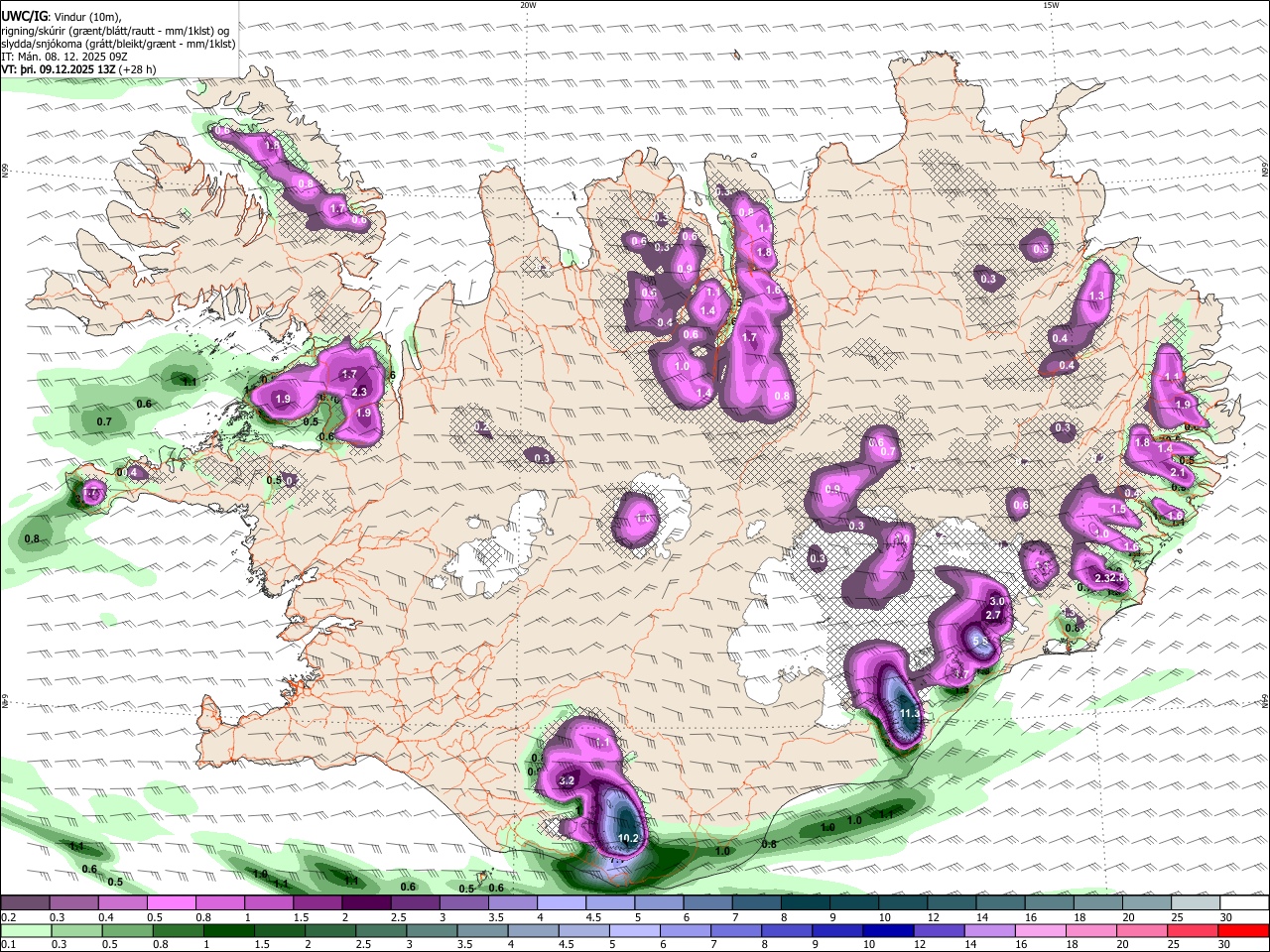Click the 20W longitude label
Screen dimensions: 1270x952
coord(528,5)
